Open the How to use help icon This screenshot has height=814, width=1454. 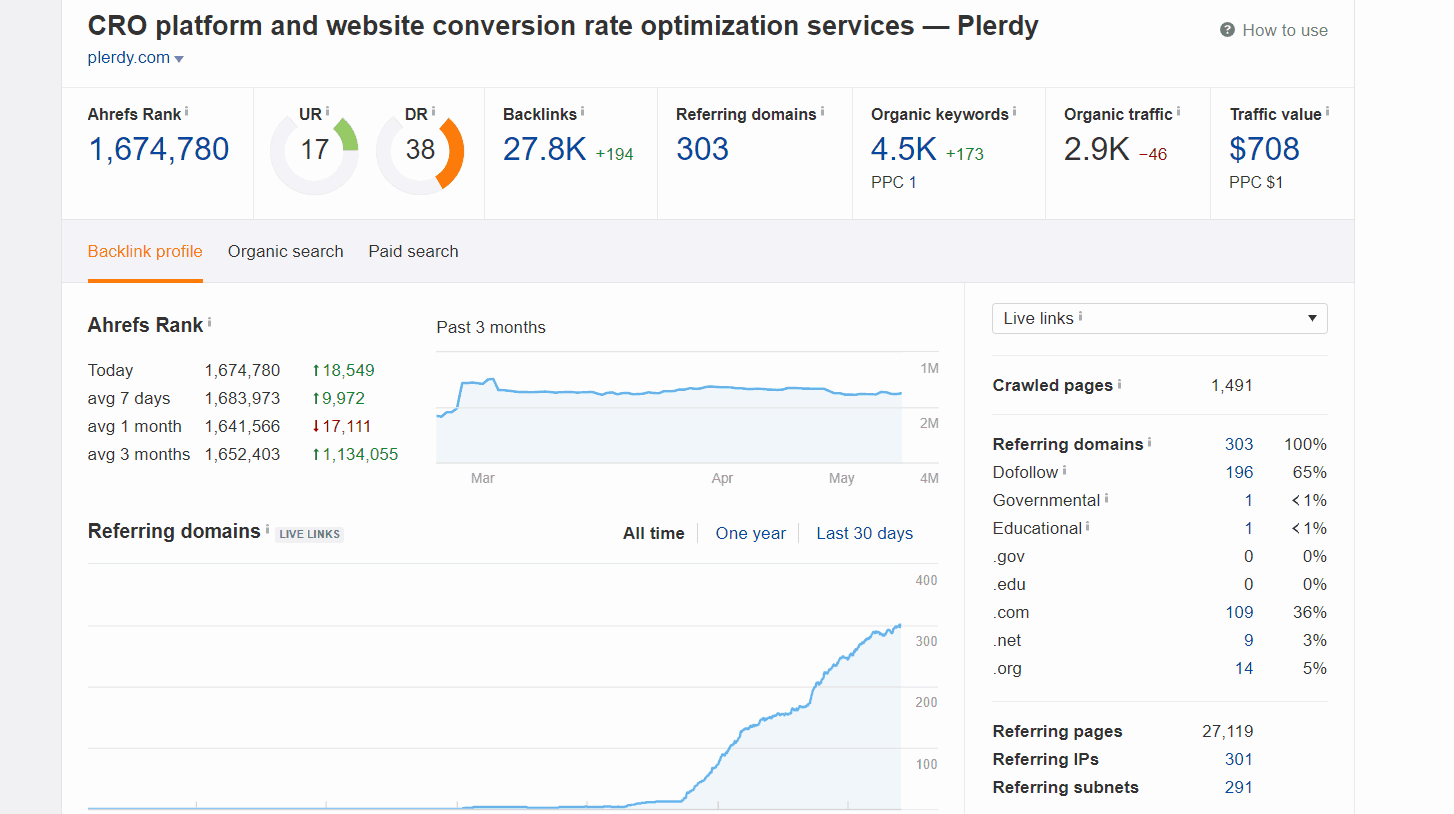(x=1227, y=30)
